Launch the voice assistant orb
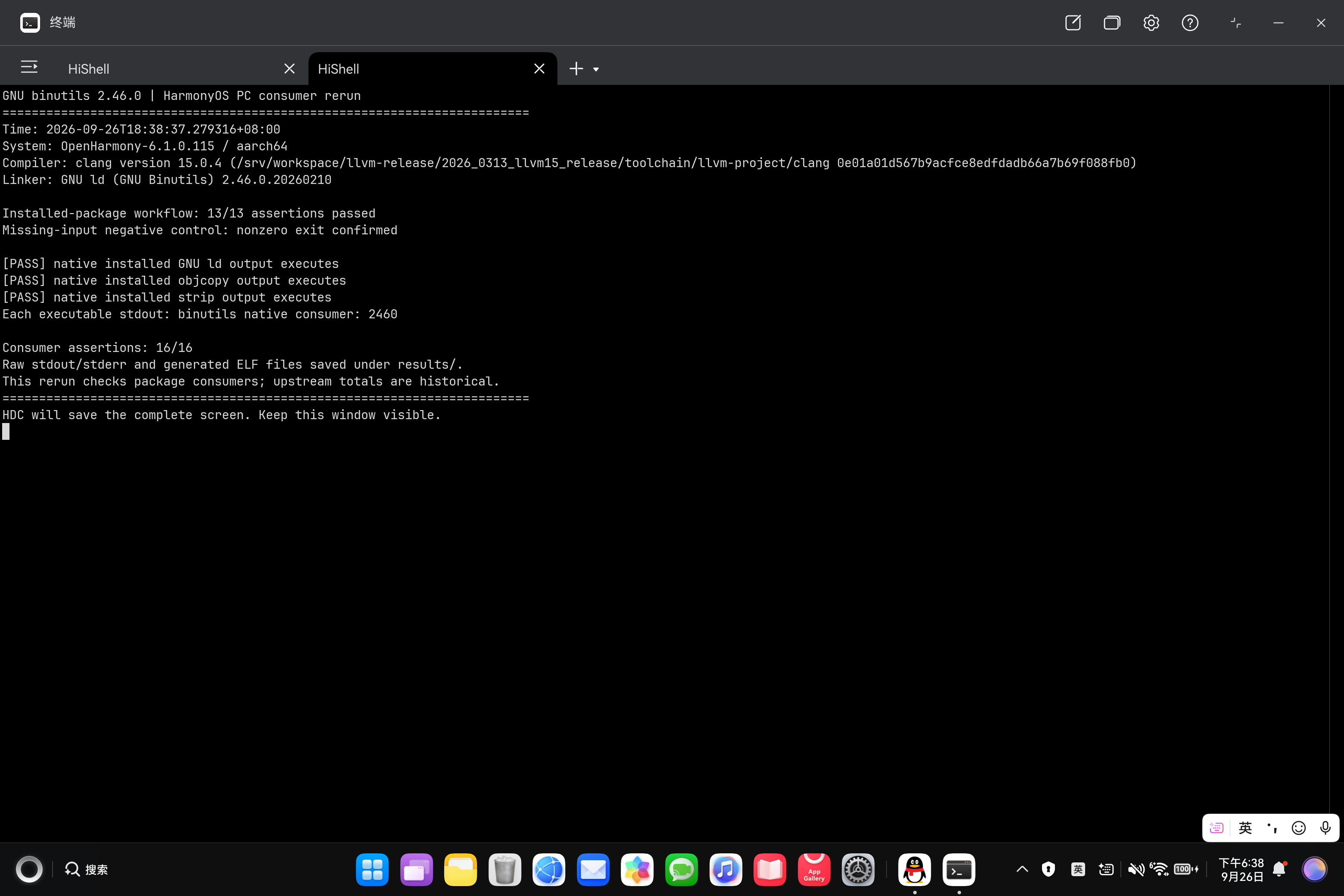Image resolution: width=1344 pixels, height=896 pixels. coord(1314,869)
